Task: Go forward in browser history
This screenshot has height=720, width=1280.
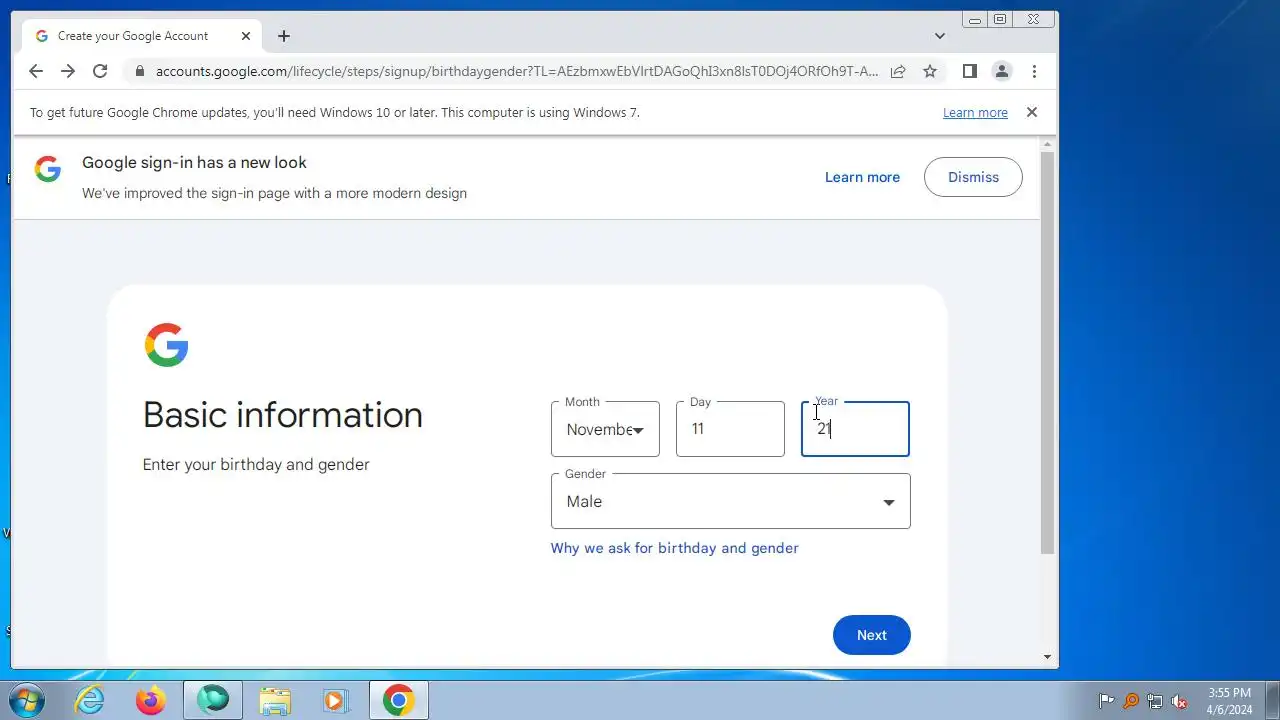Action: [x=68, y=71]
